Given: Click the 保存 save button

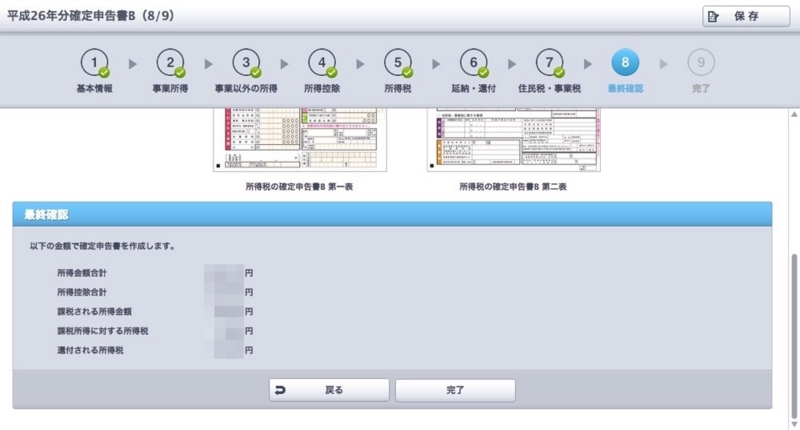Looking at the screenshot, I should [x=746, y=16].
